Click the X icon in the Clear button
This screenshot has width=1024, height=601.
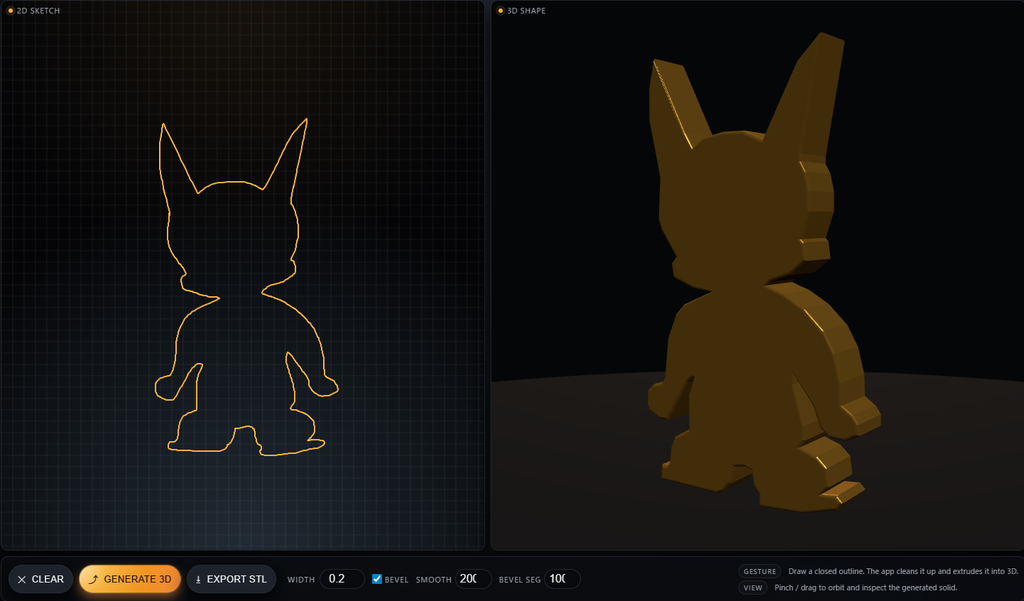pos(21,579)
